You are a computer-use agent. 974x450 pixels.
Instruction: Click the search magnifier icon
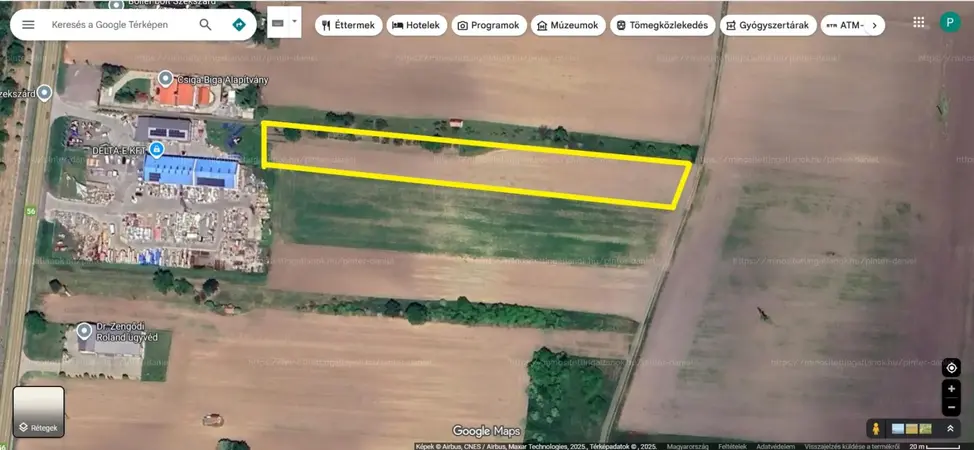pyautogui.click(x=205, y=24)
